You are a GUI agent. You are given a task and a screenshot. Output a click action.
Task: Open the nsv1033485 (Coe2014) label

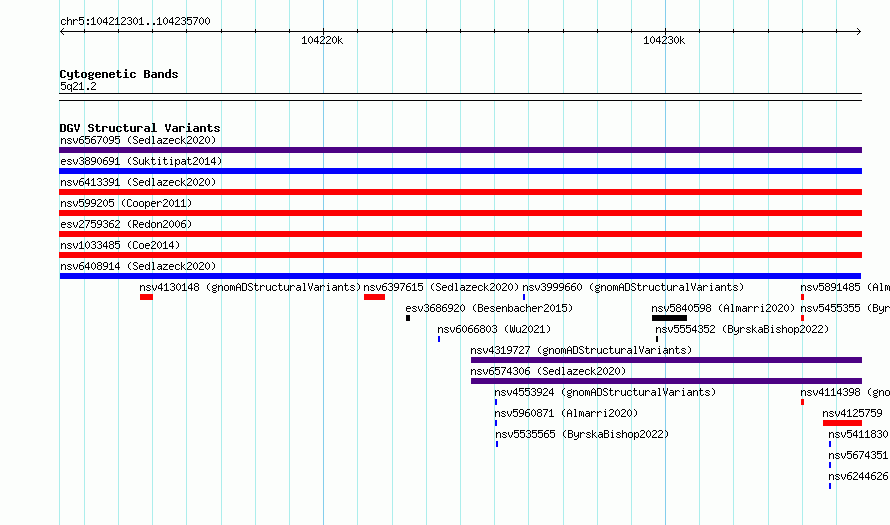[120, 245]
